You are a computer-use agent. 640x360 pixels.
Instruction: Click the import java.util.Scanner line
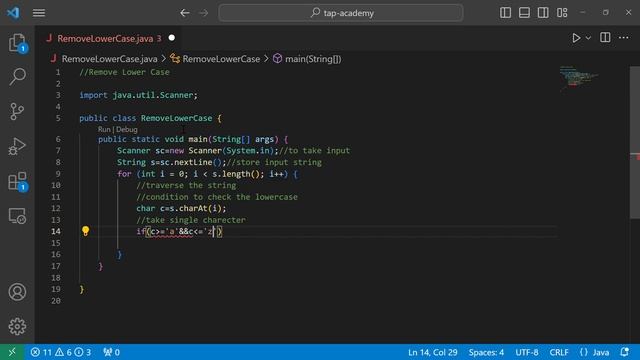point(138,95)
